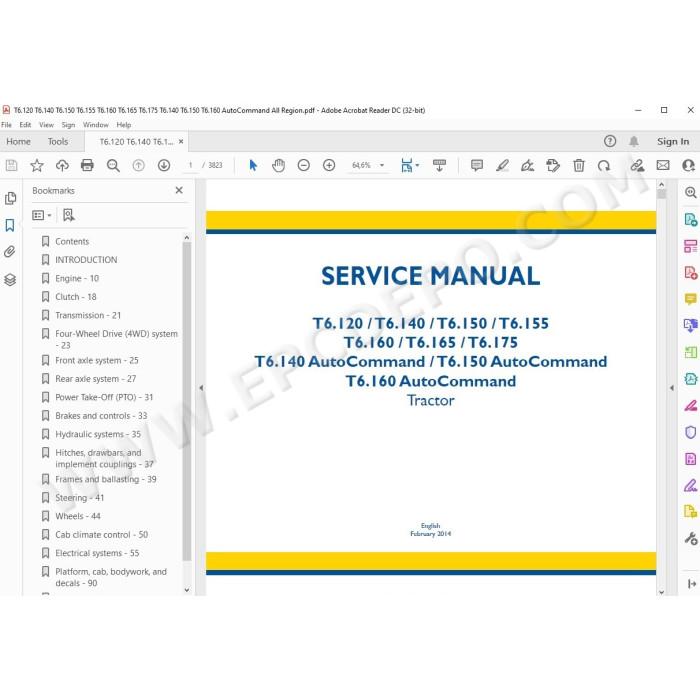Zoom in with plus icon

tap(329, 165)
